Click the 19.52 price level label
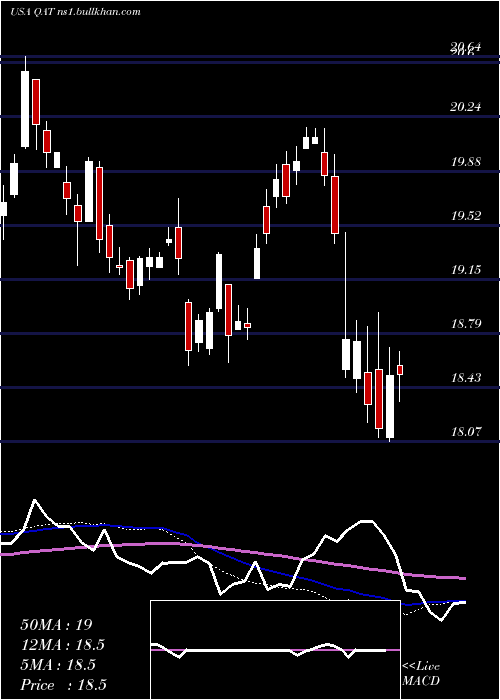 pyautogui.click(x=466, y=216)
